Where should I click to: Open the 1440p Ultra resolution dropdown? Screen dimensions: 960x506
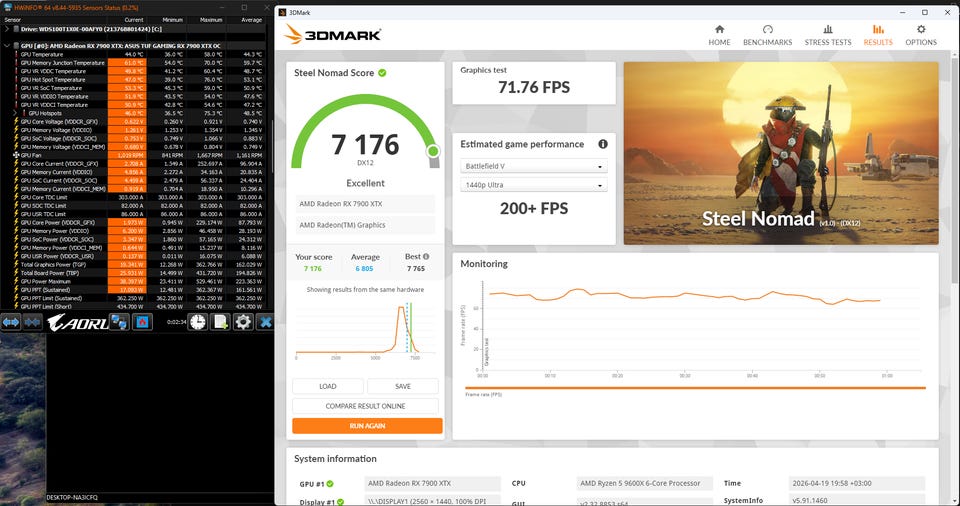[x=533, y=184]
